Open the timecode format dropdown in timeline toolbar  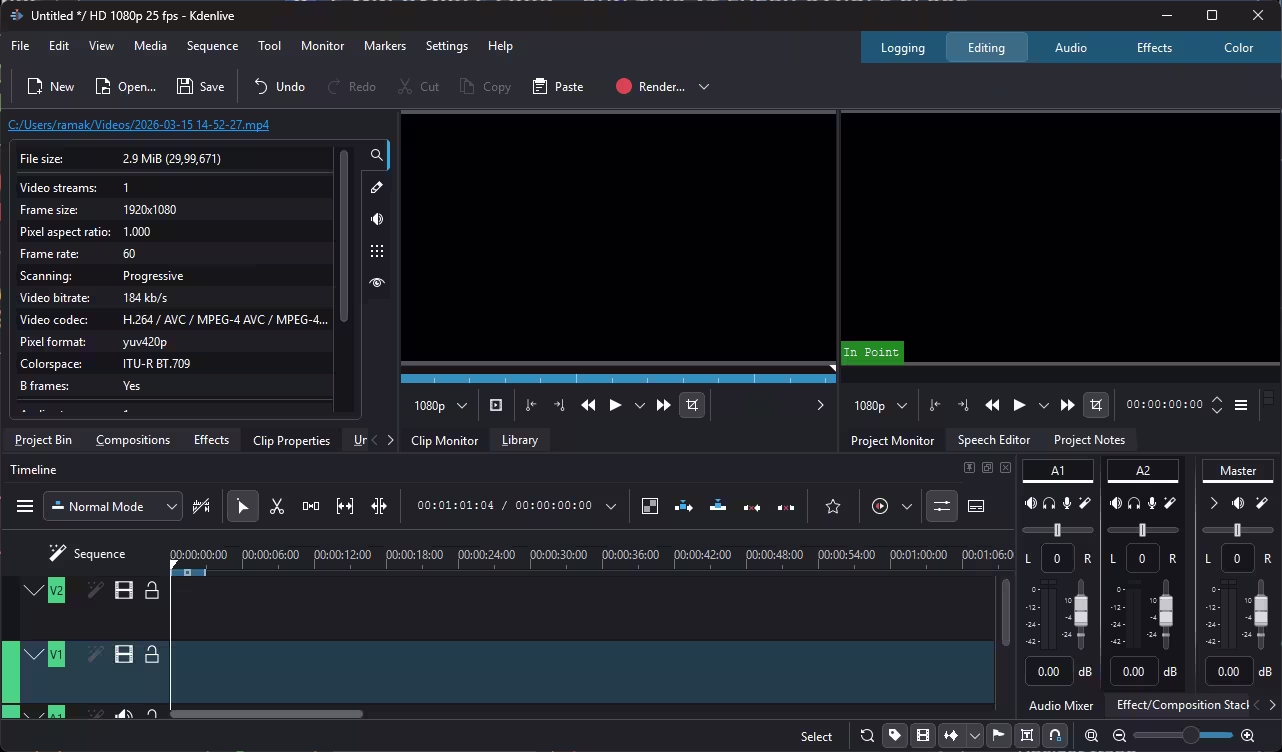tap(611, 506)
